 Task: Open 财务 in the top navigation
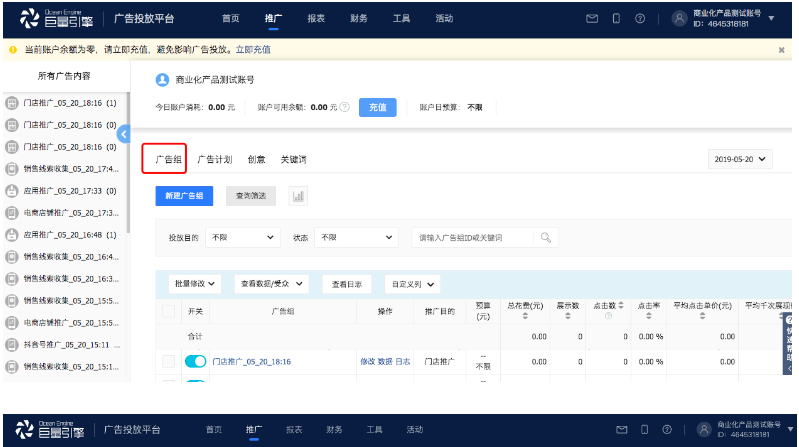pyautogui.click(x=359, y=18)
